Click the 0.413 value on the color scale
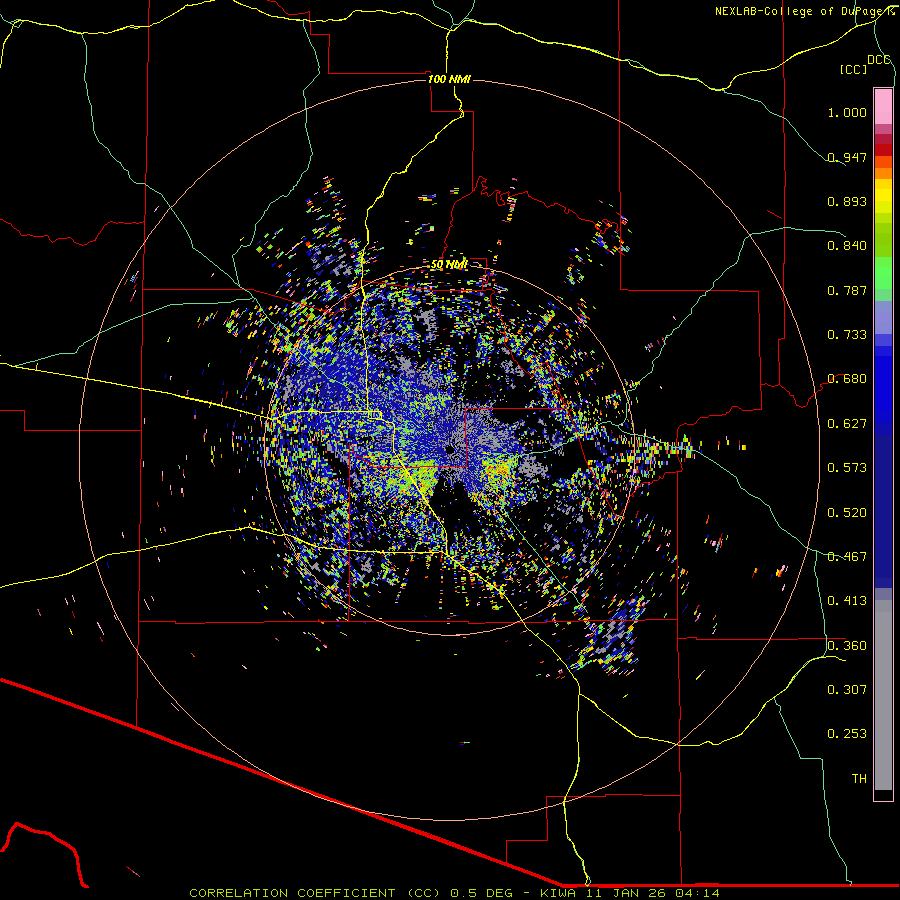The width and height of the screenshot is (900, 900). [x=847, y=601]
